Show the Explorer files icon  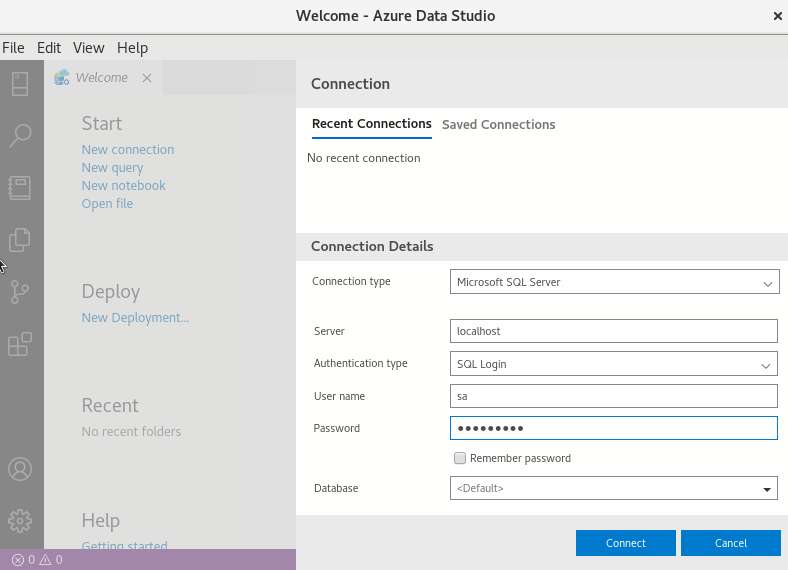pyautogui.click(x=20, y=240)
